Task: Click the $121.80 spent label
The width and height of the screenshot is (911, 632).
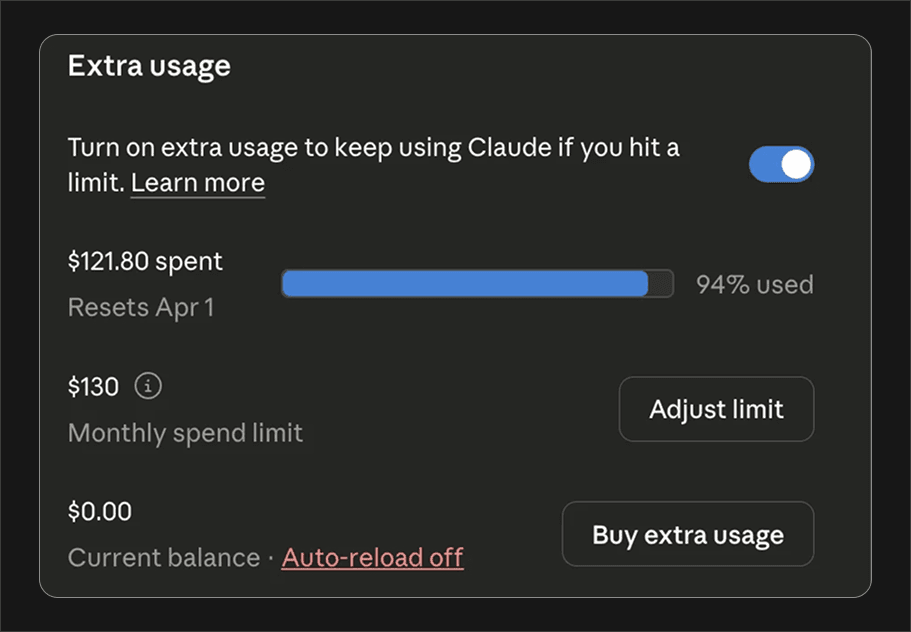Action: coord(144,261)
